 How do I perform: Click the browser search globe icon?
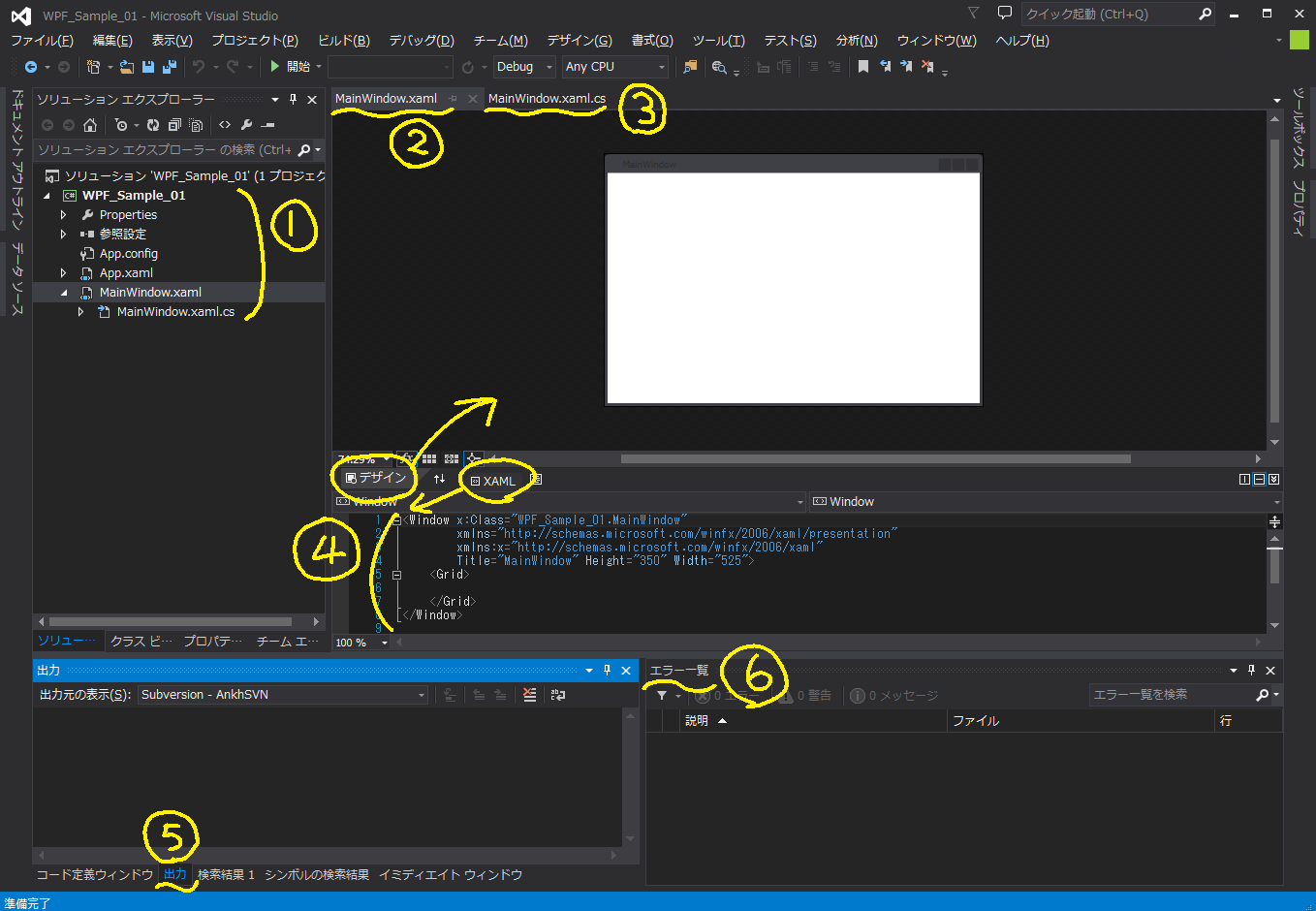click(x=719, y=67)
